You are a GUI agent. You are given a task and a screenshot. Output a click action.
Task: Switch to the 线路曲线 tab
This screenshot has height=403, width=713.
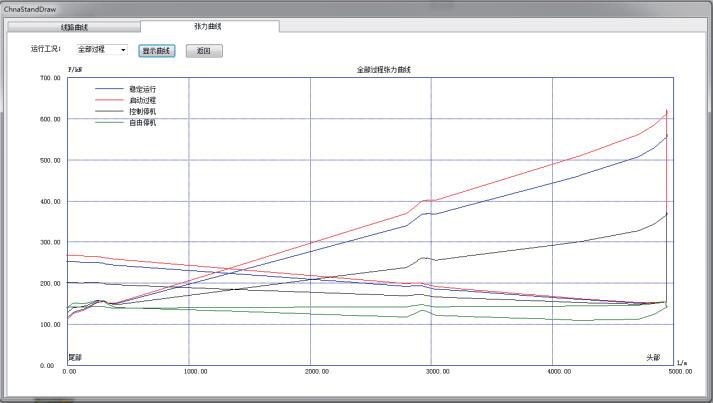[74, 27]
